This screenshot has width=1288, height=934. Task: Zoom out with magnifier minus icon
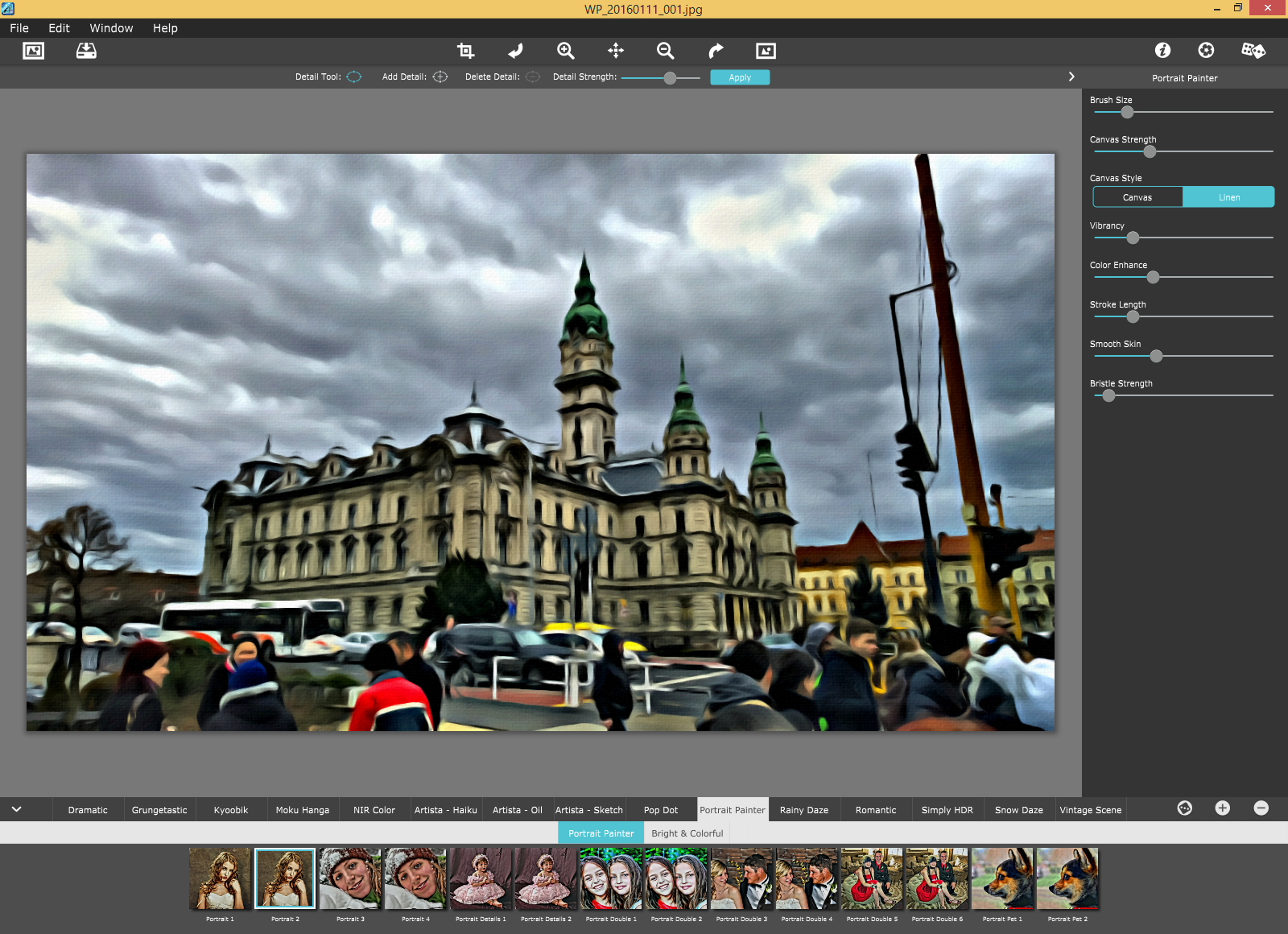pos(666,51)
